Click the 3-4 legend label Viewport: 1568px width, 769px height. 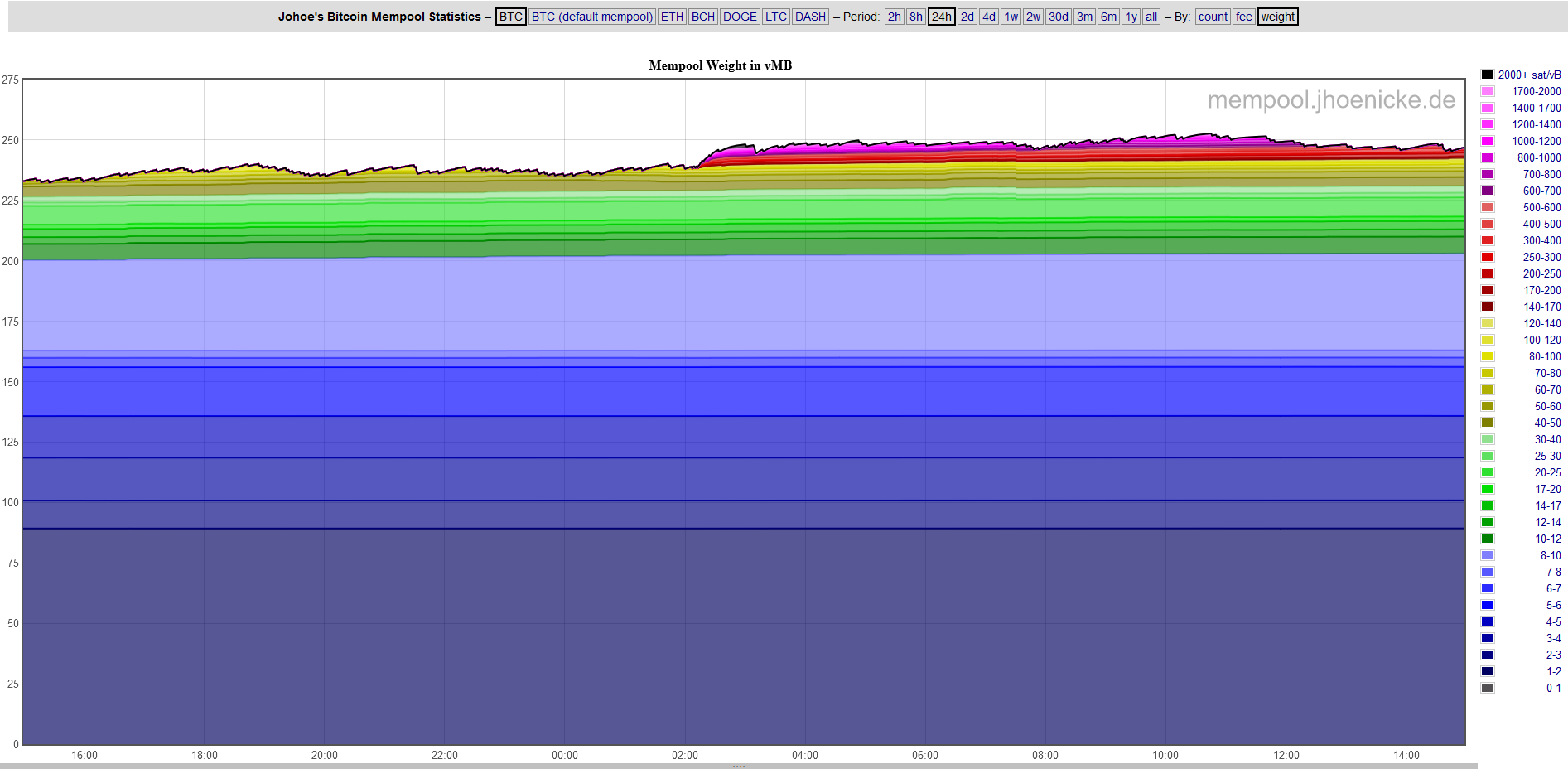click(1553, 638)
